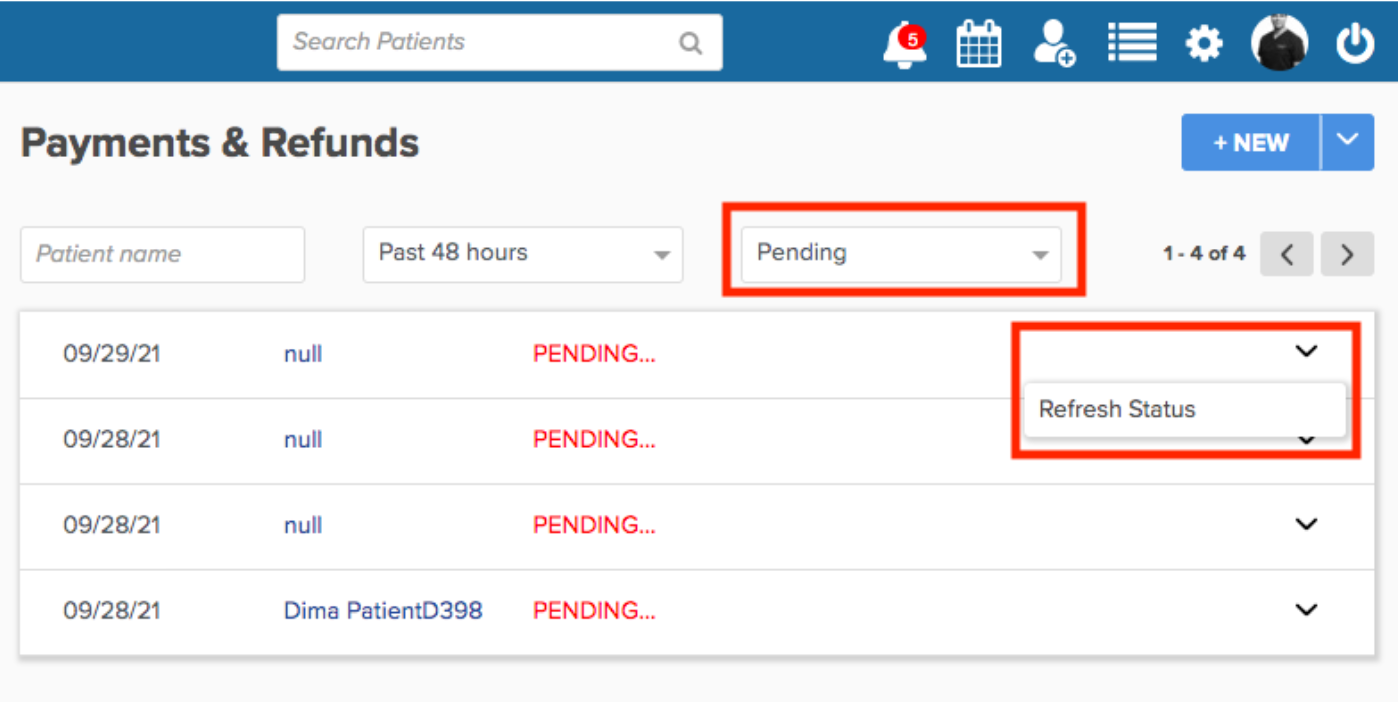Expand chevron on Dima PatientD398 row
This screenshot has width=1398, height=702.
(x=1306, y=609)
